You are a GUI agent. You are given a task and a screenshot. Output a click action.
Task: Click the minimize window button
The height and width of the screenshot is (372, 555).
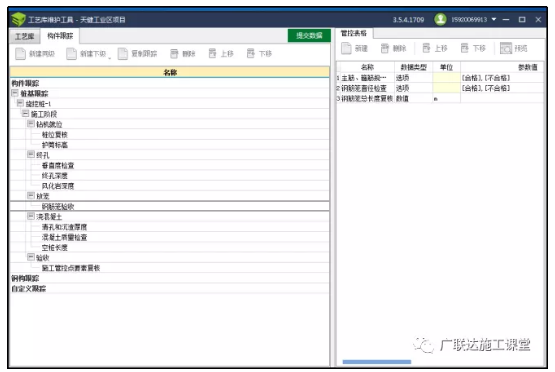(506, 19)
